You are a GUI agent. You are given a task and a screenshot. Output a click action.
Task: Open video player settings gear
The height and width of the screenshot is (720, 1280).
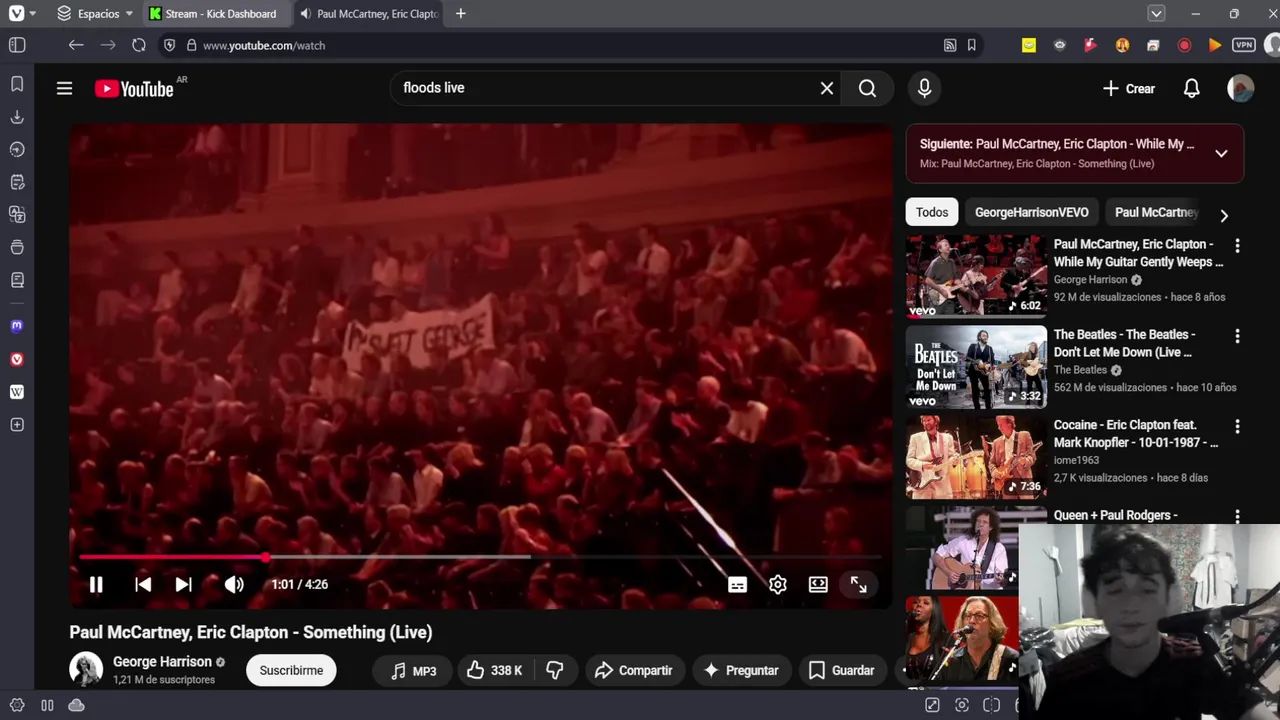778,585
